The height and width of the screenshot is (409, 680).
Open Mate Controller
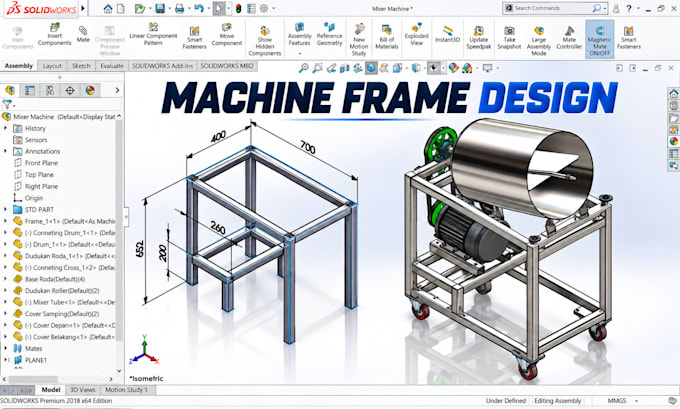click(569, 37)
